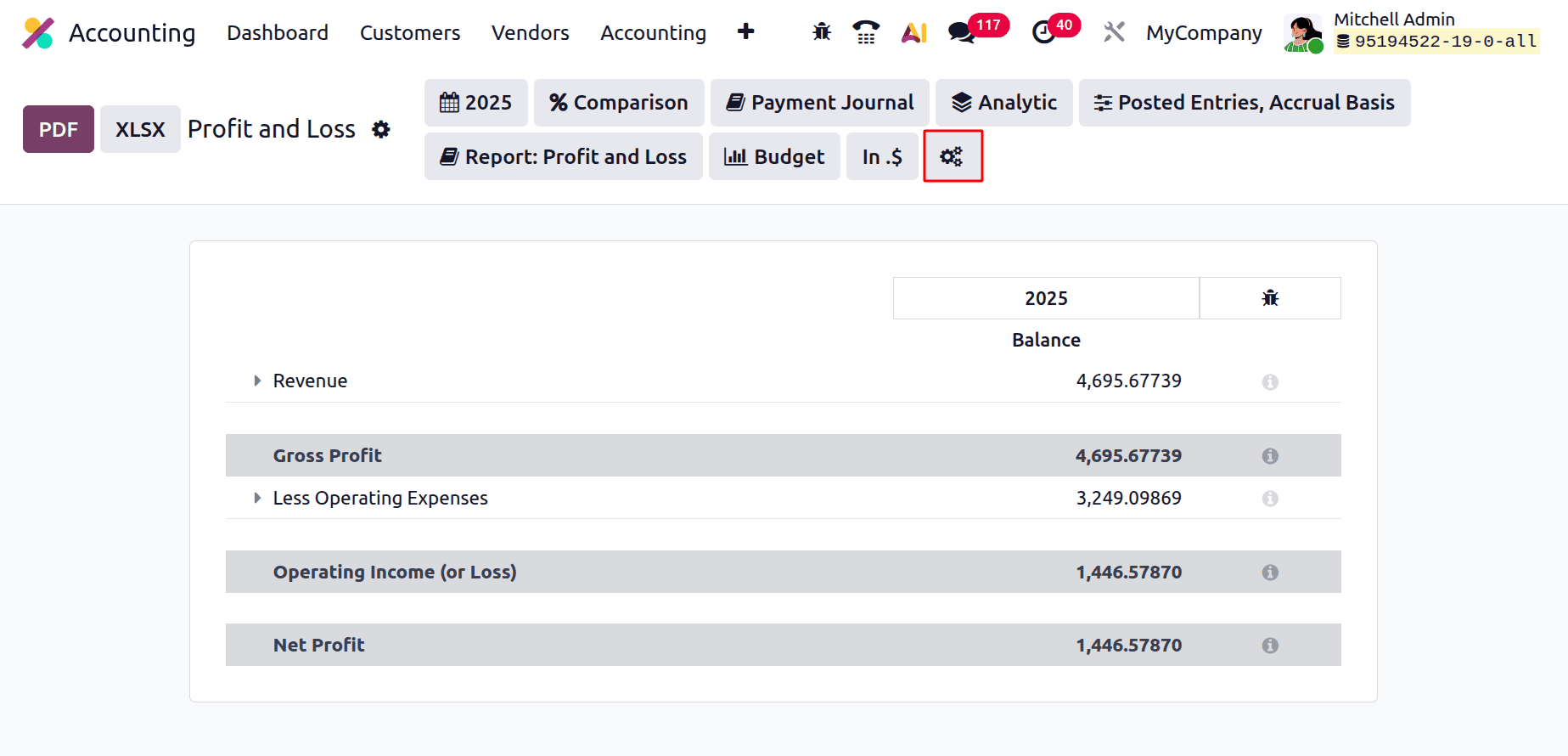Click the Operating Income (or Loss) label

[395, 572]
